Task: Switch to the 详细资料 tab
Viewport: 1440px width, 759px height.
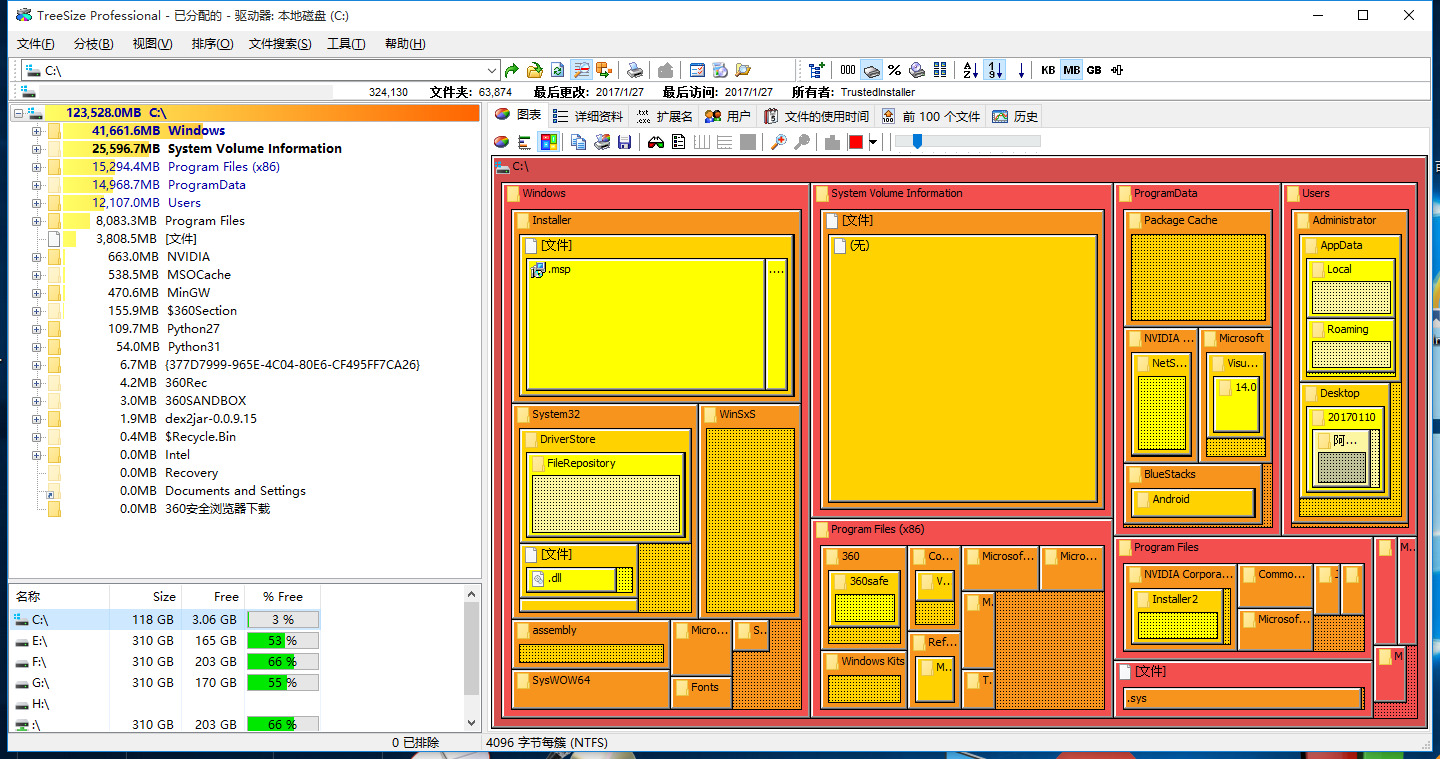Action: pyautogui.click(x=590, y=116)
